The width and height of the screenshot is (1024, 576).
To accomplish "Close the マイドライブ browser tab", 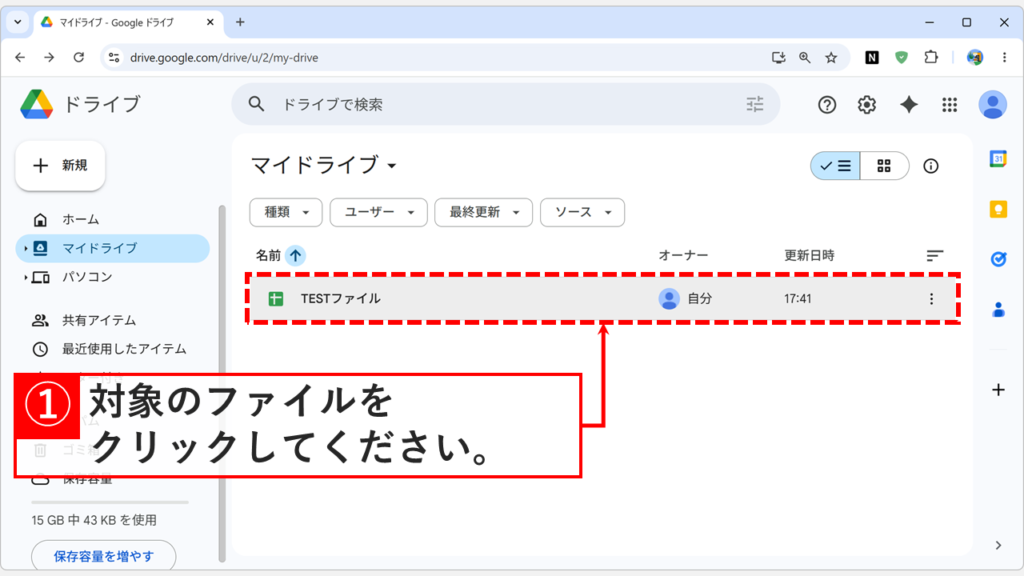I will 210,22.
